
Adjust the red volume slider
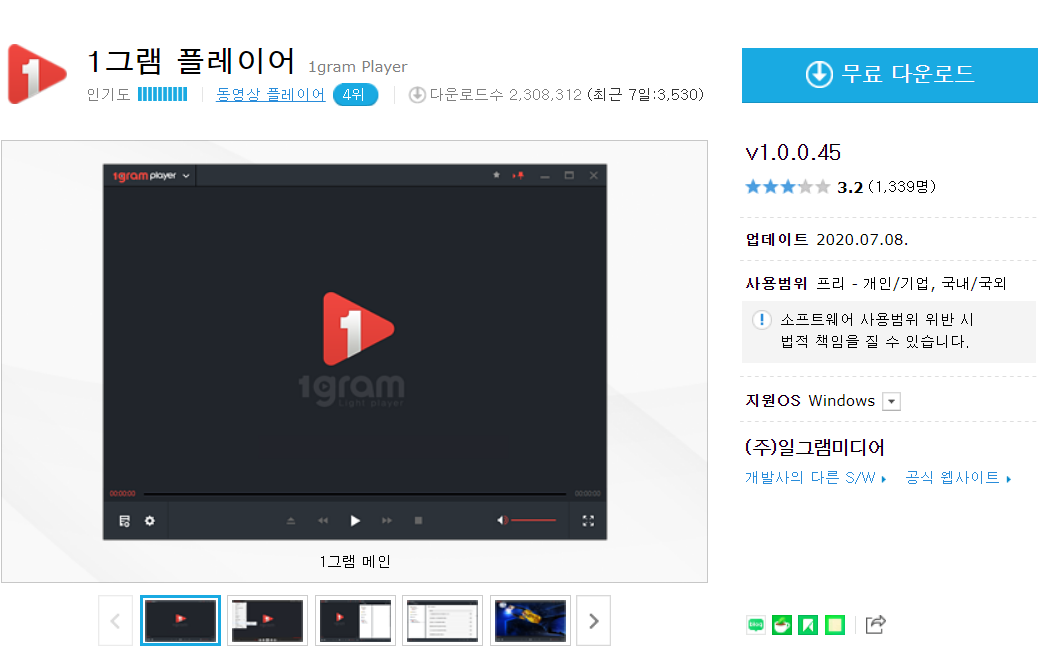coord(533,520)
